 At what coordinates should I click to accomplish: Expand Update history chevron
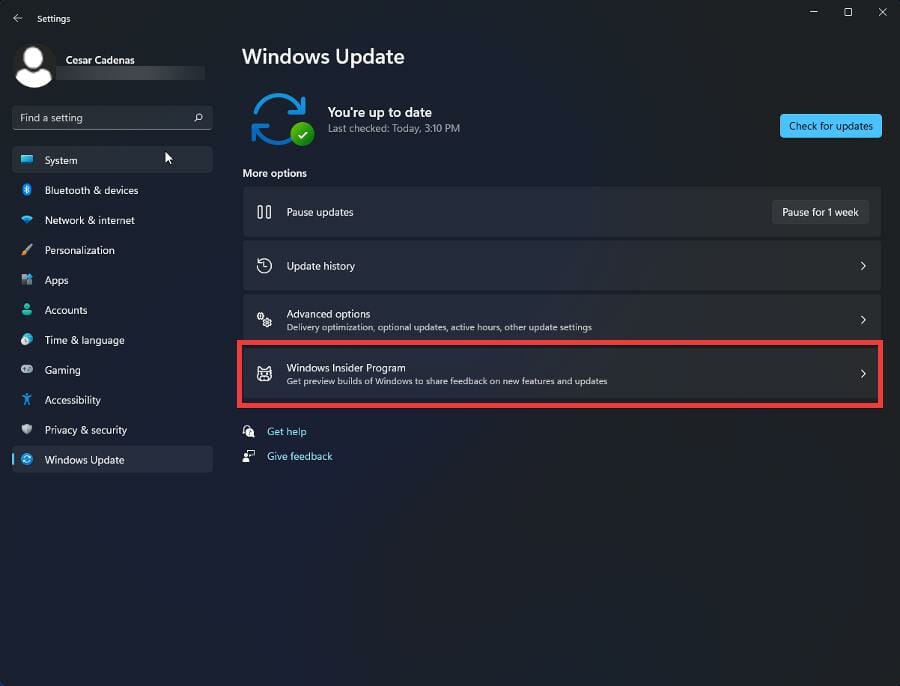click(863, 266)
